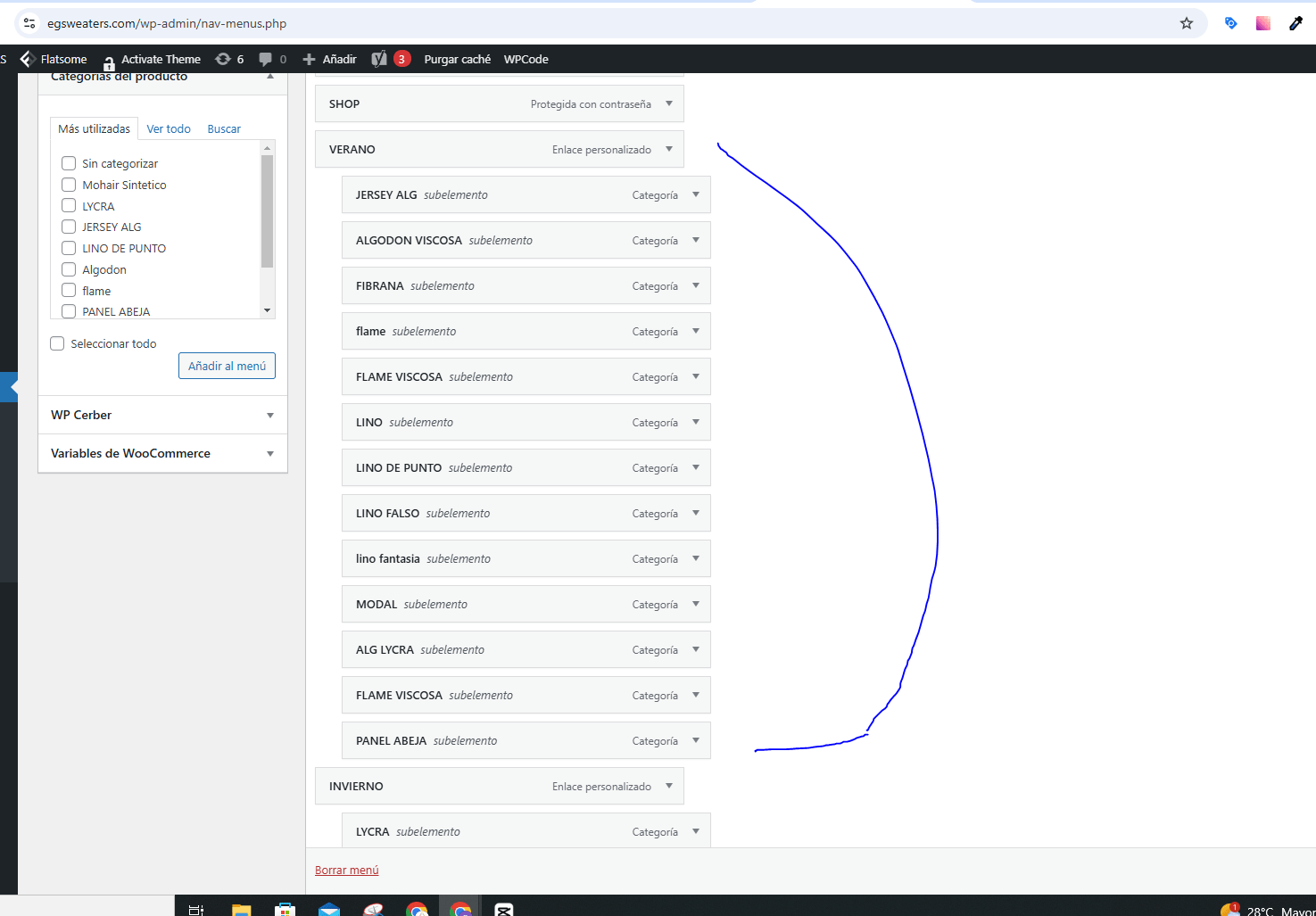
Task: Open Microsoft Store from the taskbar
Action: 285,909
